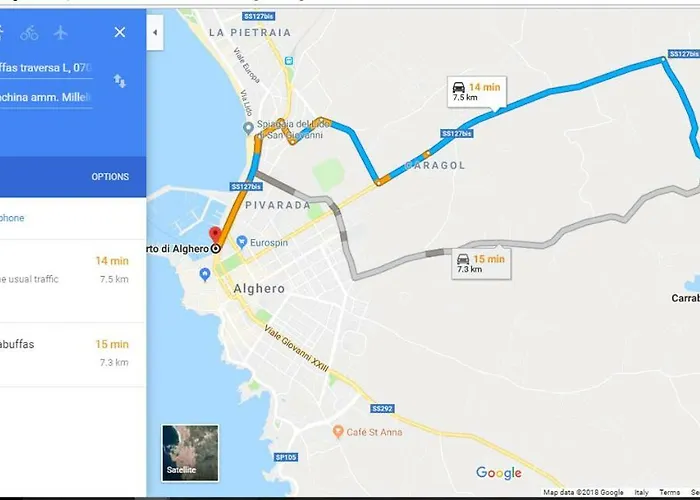Screen dimensions: 700x500
Task: Close the directions panel
Action: click(120, 32)
